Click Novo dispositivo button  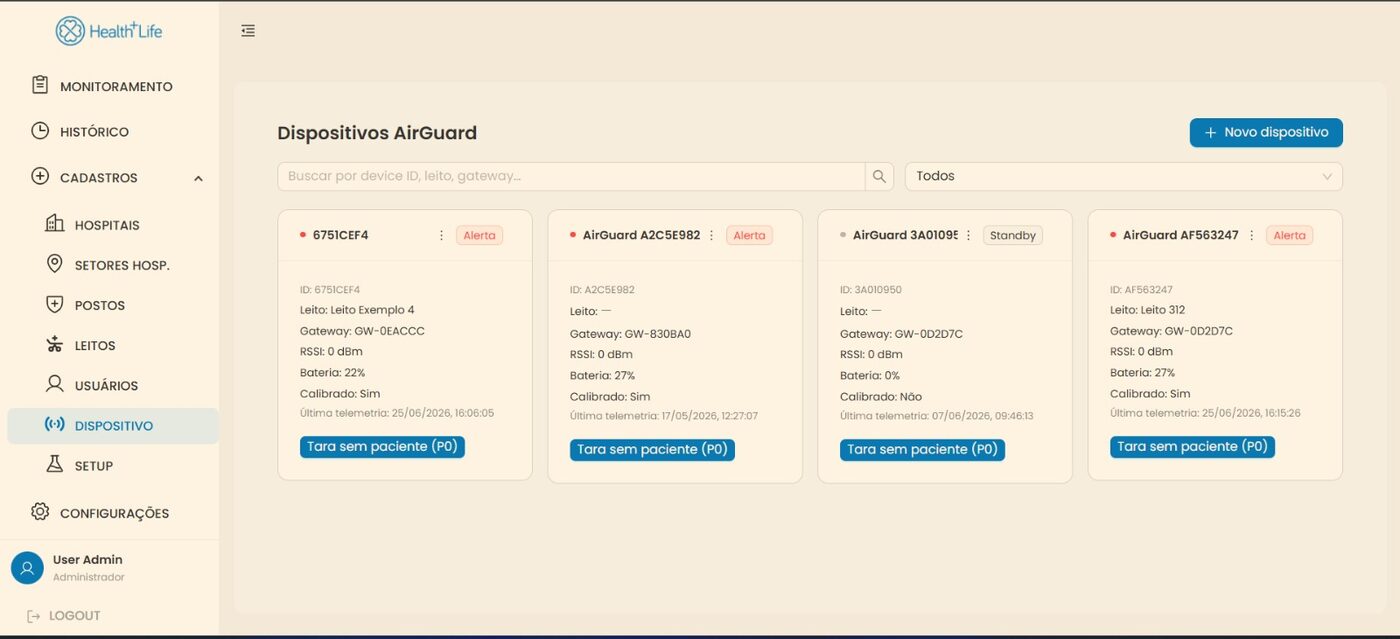[x=1265, y=132]
